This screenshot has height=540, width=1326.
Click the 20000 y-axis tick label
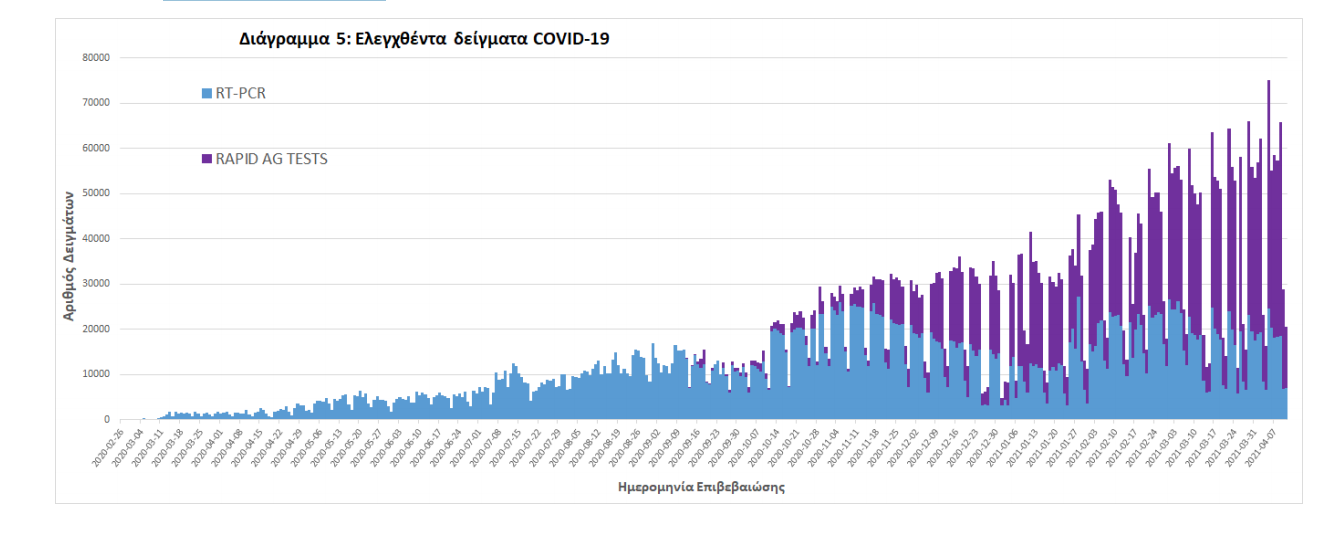click(x=95, y=330)
